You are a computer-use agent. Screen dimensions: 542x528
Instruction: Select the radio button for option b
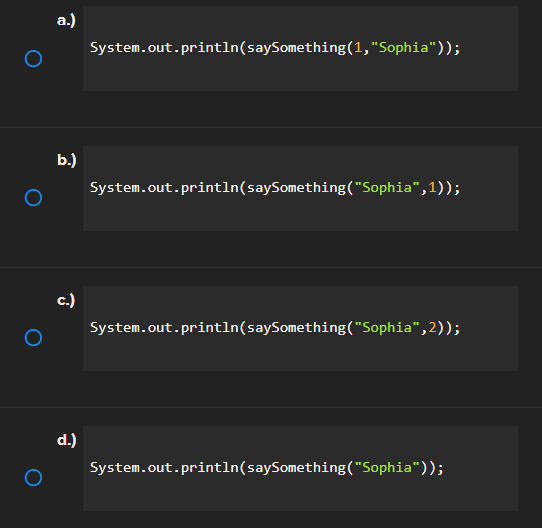tap(34, 198)
